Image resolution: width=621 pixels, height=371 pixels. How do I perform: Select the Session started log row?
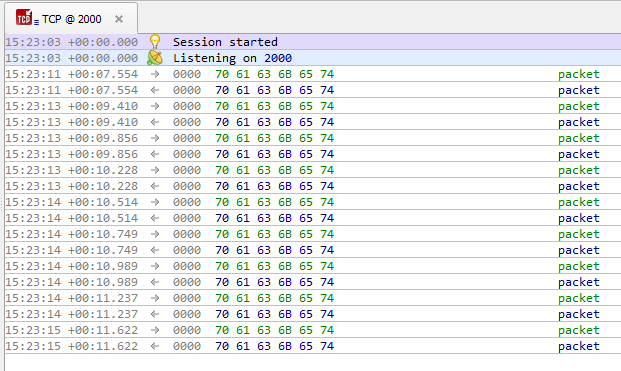pyautogui.click(x=313, y=42)
